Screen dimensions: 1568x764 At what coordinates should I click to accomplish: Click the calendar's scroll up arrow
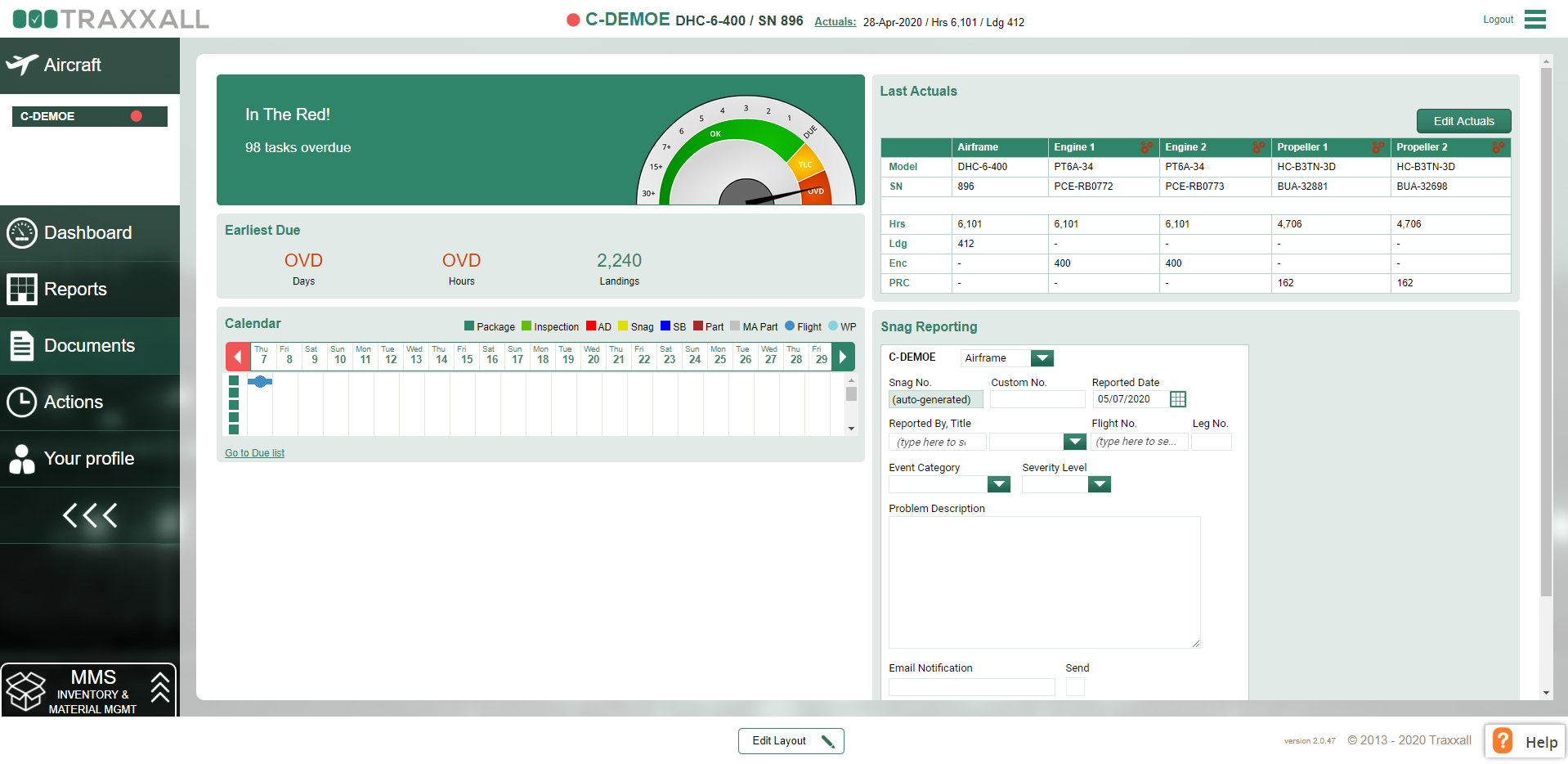pos(851,380)
